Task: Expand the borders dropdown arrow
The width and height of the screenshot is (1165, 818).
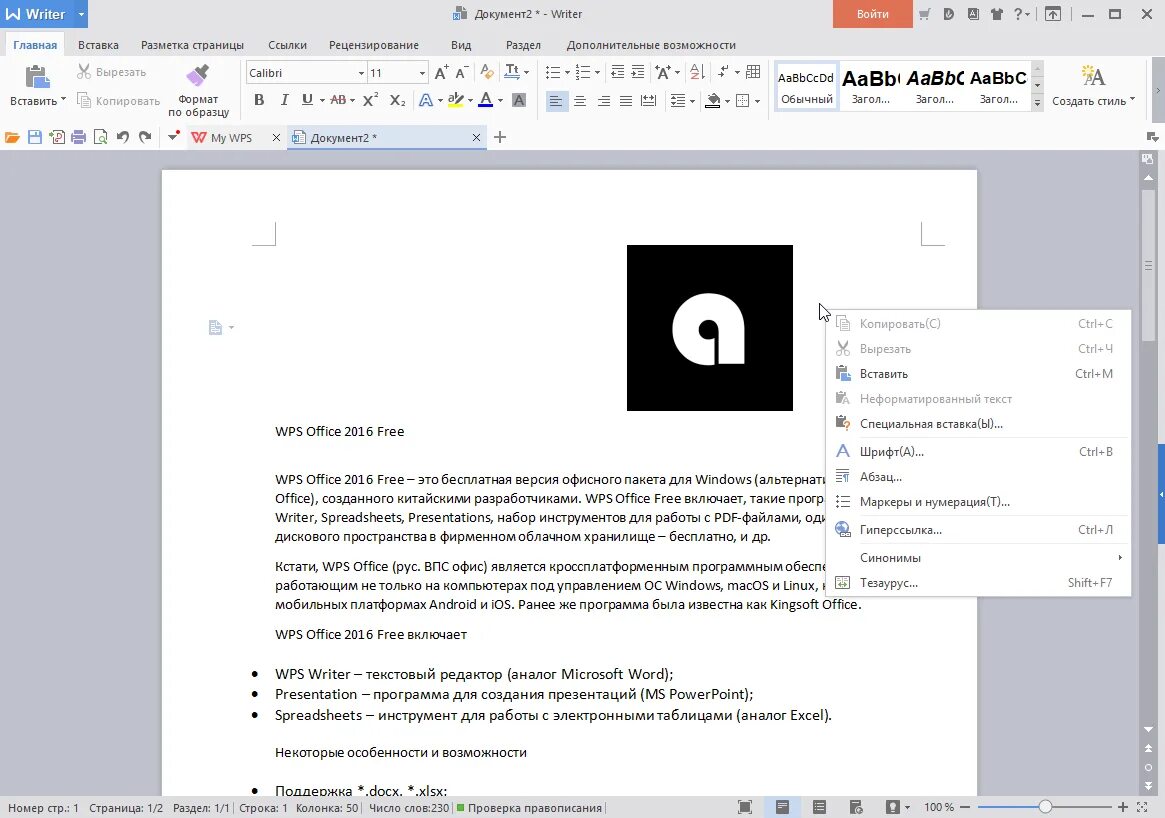Action: (x=756, y=100)
